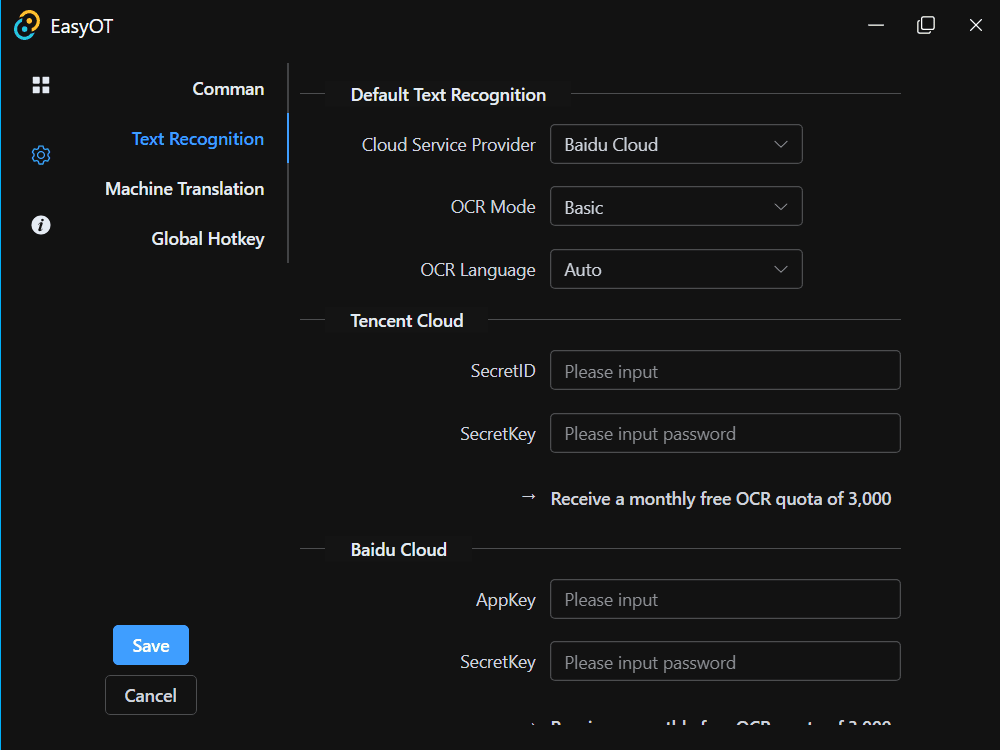
Task: Expand the OCR Language dropdown
Action: click(x=676, y=269)
